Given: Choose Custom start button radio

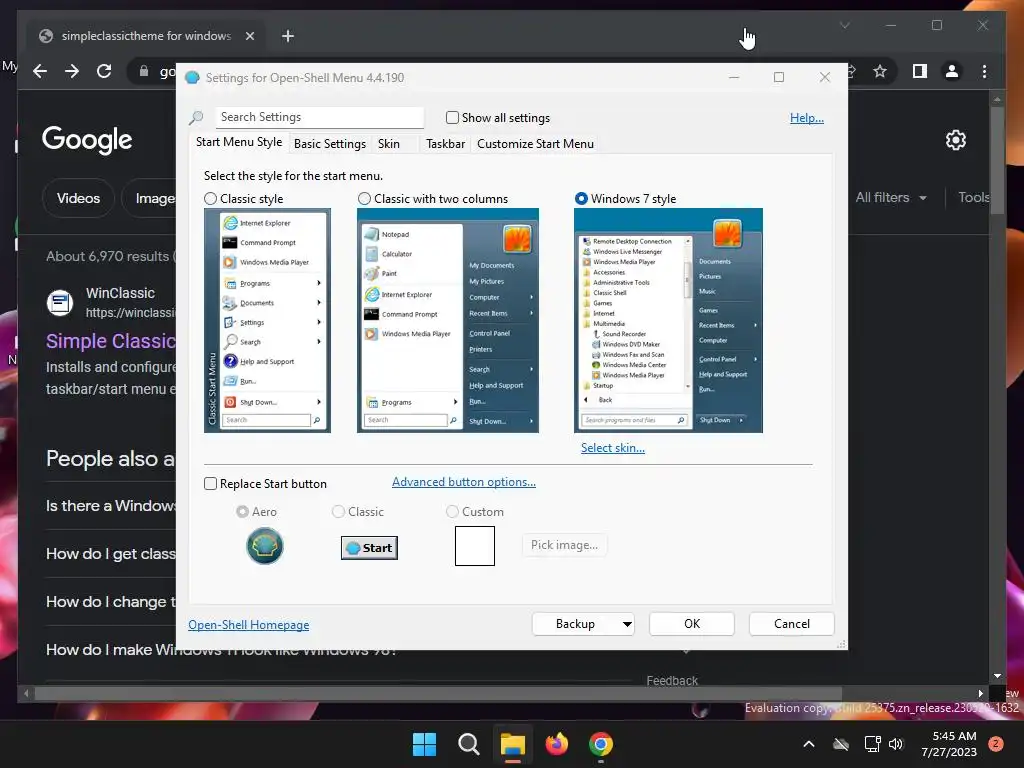Looking at the screenshot, I should pos(452,511).
